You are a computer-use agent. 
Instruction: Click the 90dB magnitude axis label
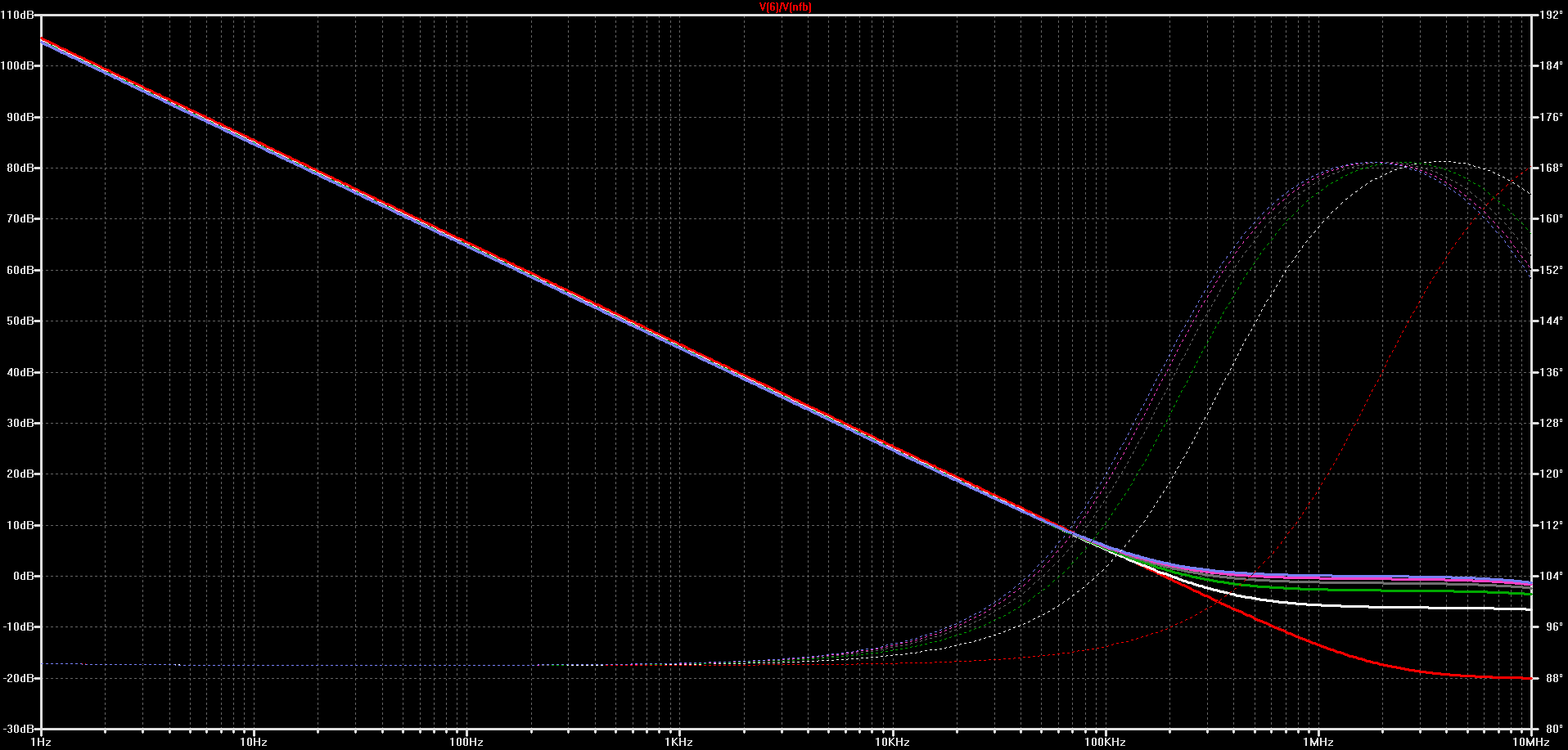(20, 117)
